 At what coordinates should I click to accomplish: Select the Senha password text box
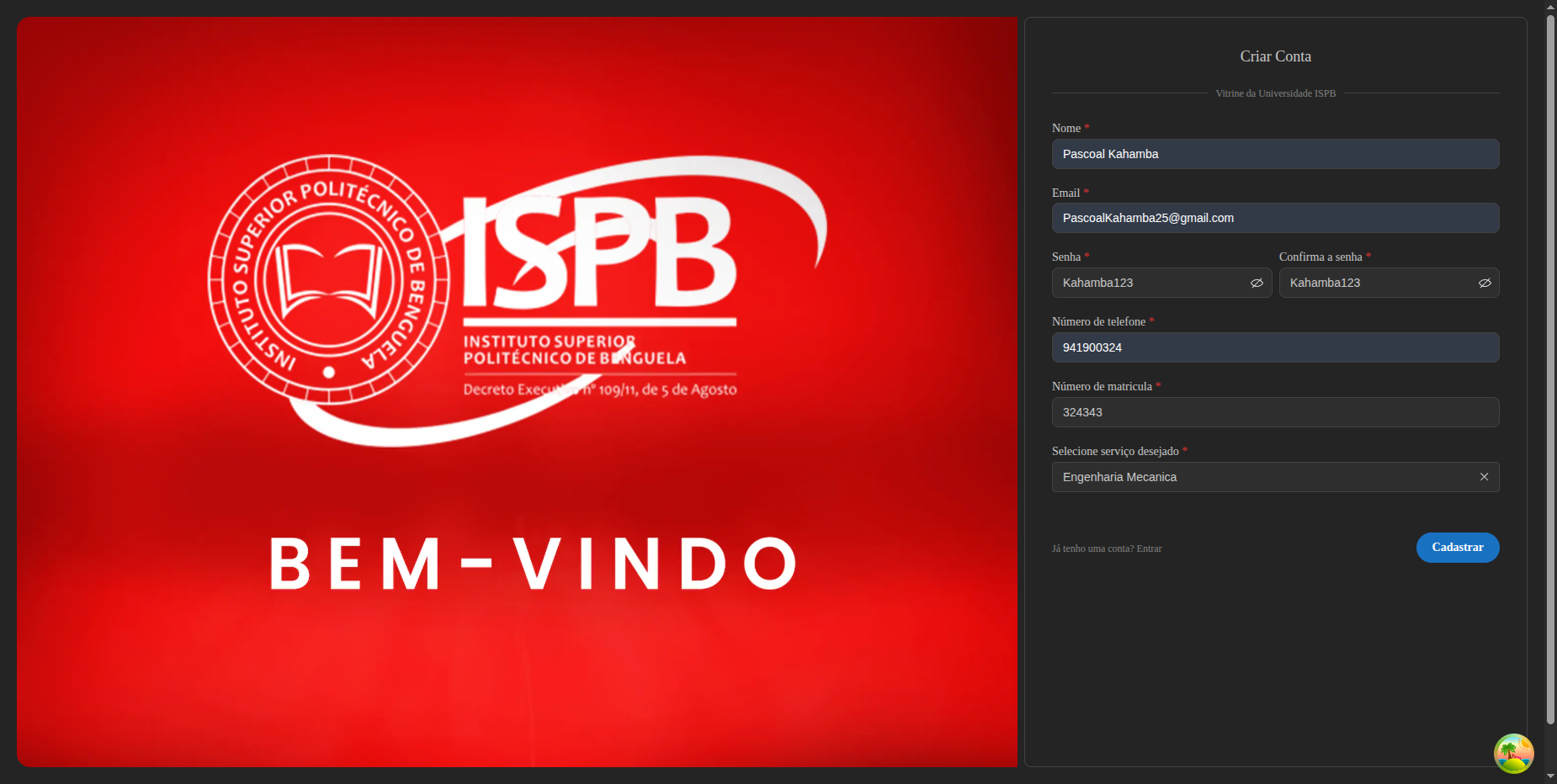[x=1149, y=283]
